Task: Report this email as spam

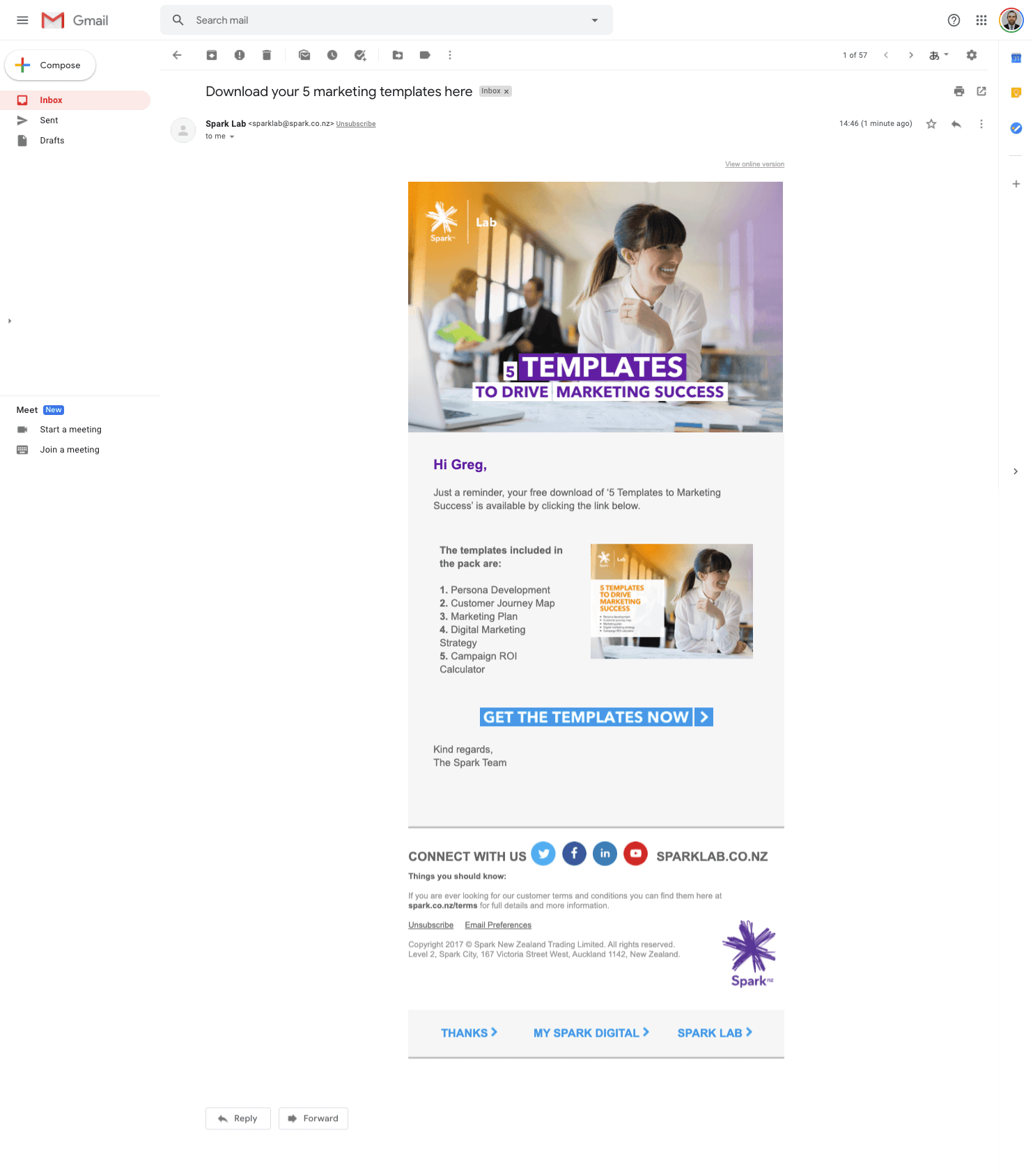Action: click(x=240, y=55)
